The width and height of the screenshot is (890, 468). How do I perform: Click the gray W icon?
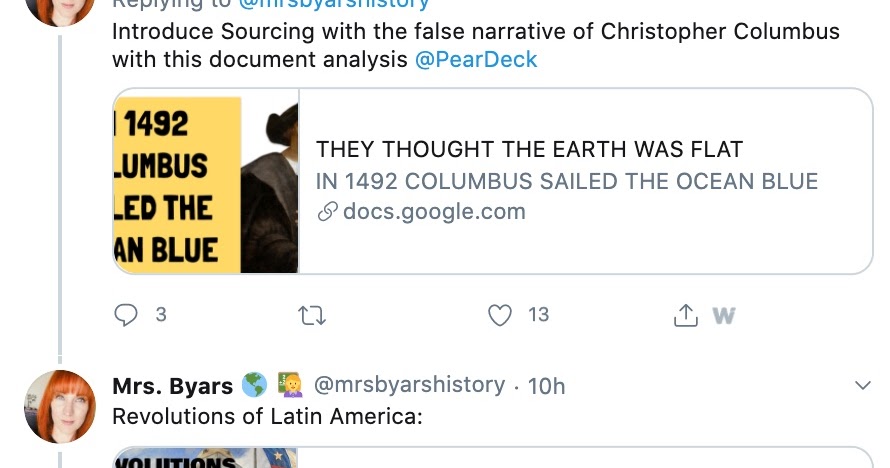[x=723, y=316]
